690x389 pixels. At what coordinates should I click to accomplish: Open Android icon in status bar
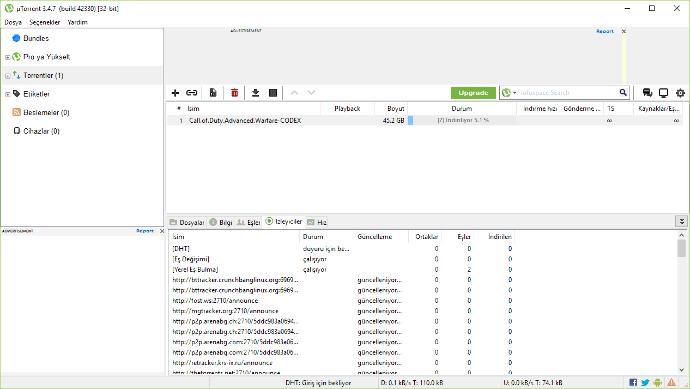point(657,382)
